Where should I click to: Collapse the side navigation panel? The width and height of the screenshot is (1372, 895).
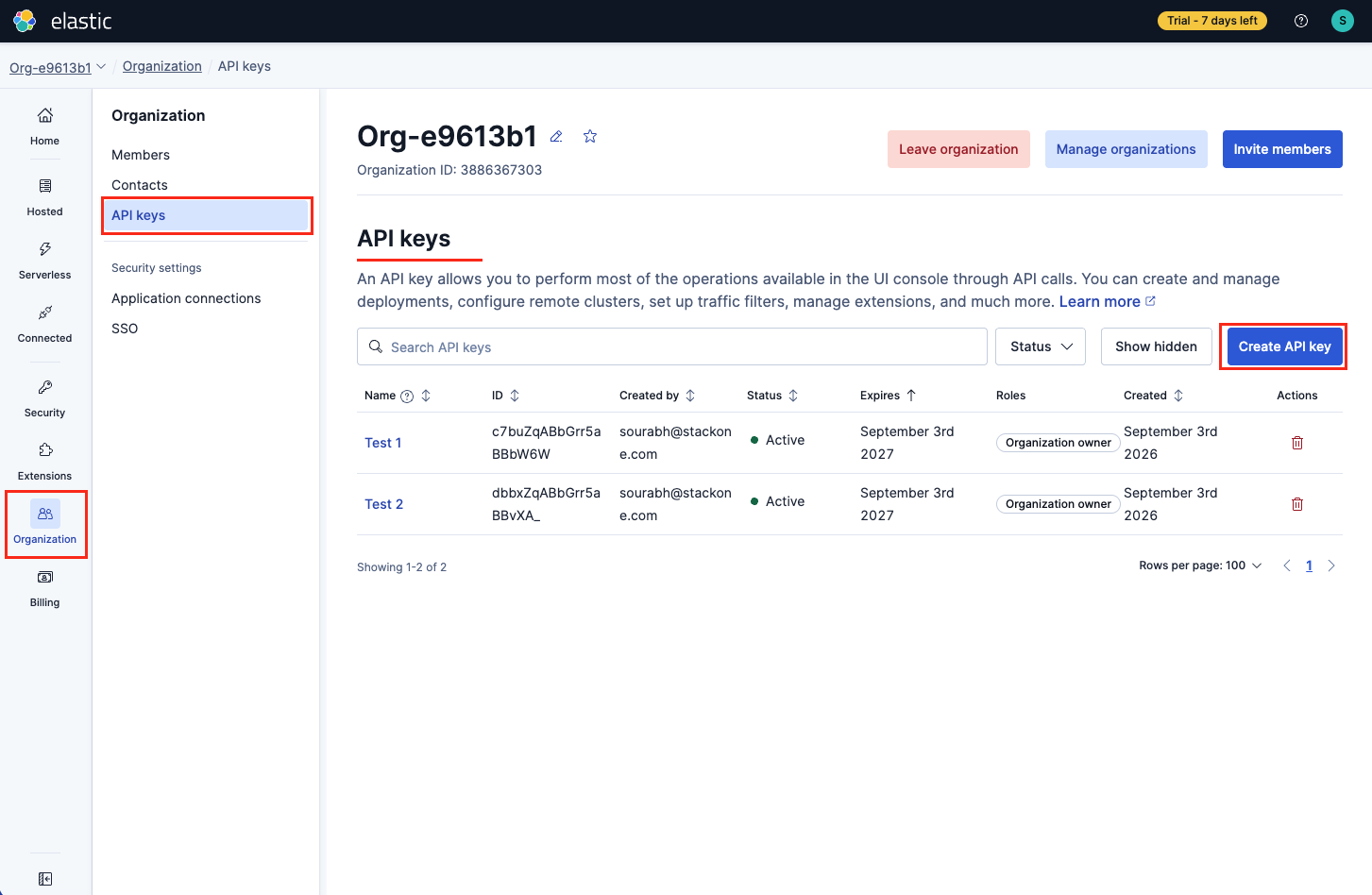point(45,879)
